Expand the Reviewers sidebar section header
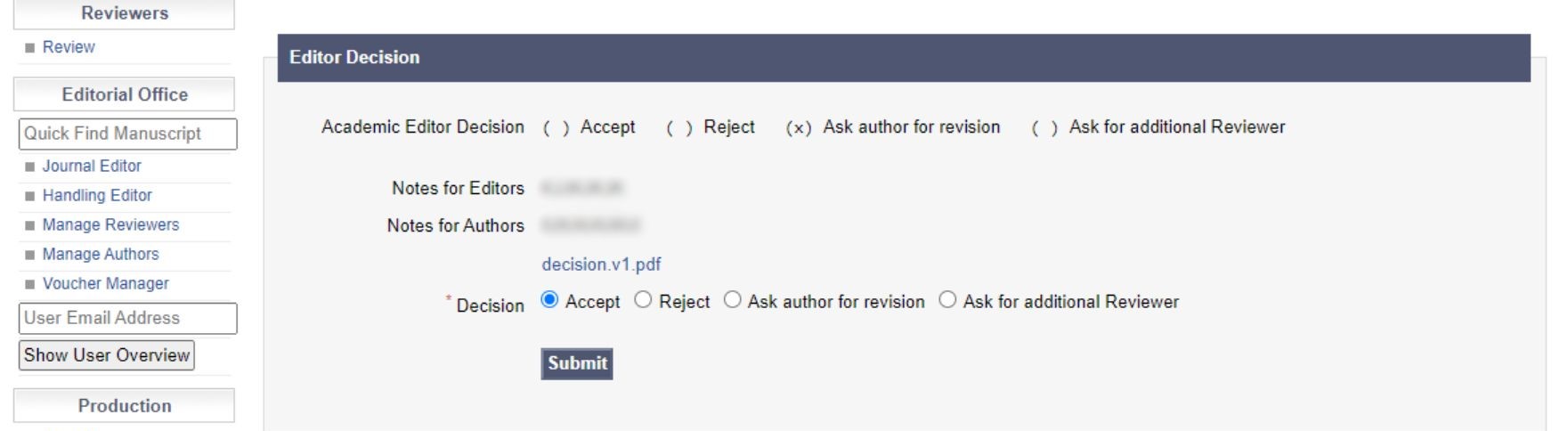Screen dimensions: 1568x431 [x=125, y=13]
